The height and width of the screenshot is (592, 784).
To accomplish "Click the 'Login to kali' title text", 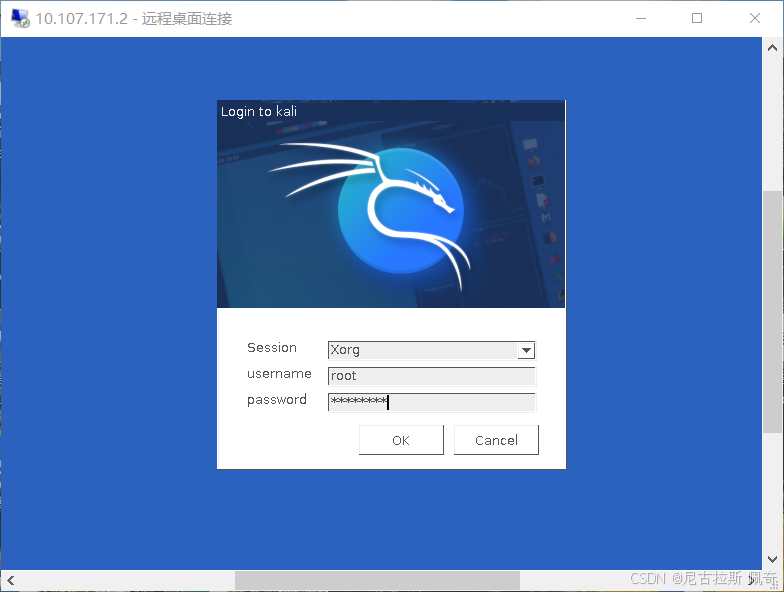I will tap(259, 111).
